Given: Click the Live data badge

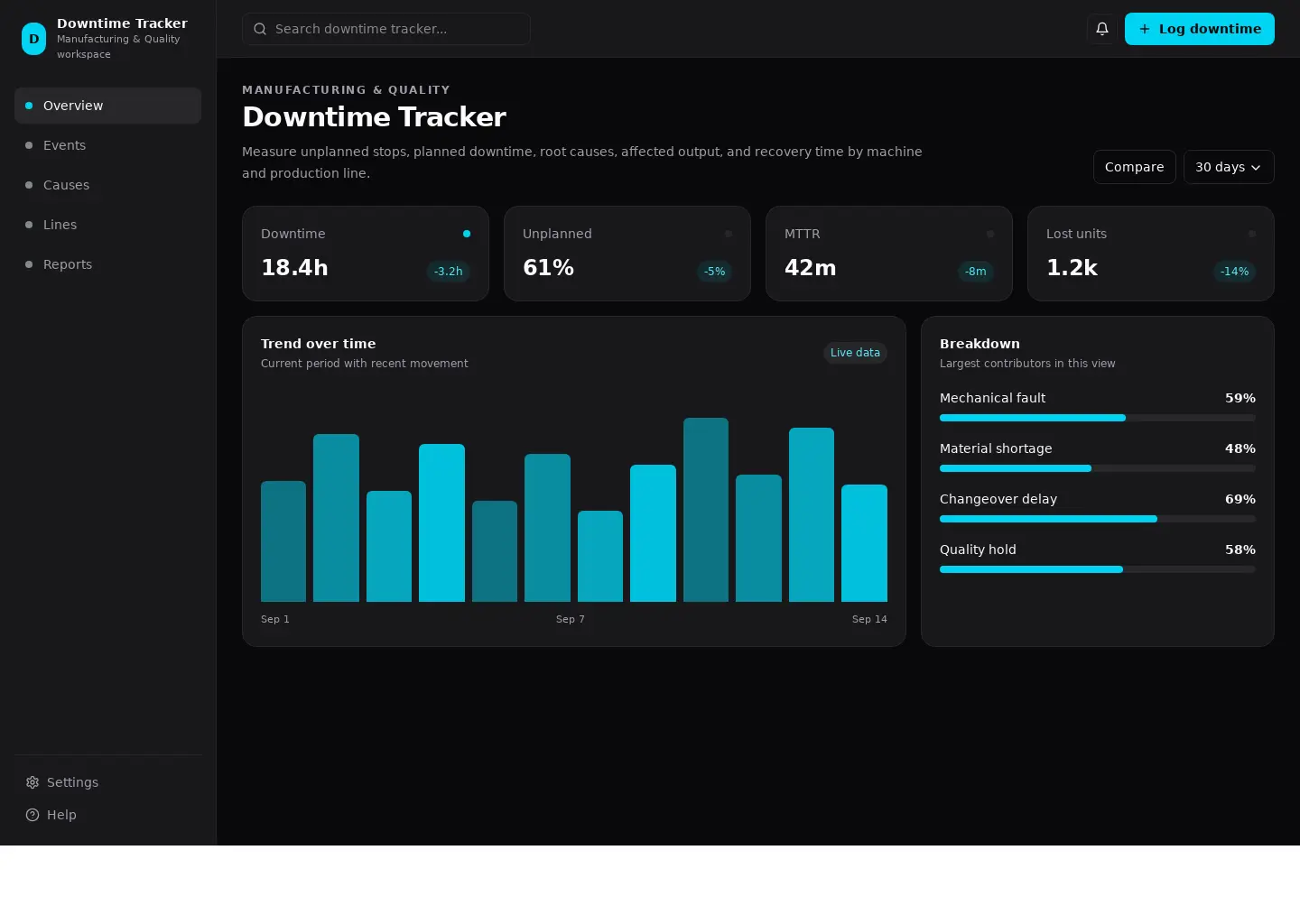Looking at the screenshot, I should (855, 353).
